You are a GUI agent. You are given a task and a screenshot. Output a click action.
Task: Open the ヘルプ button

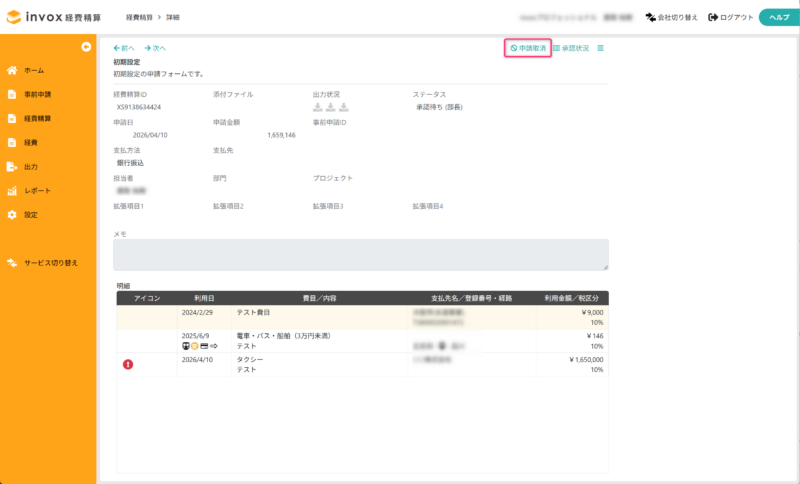[779, 17]
